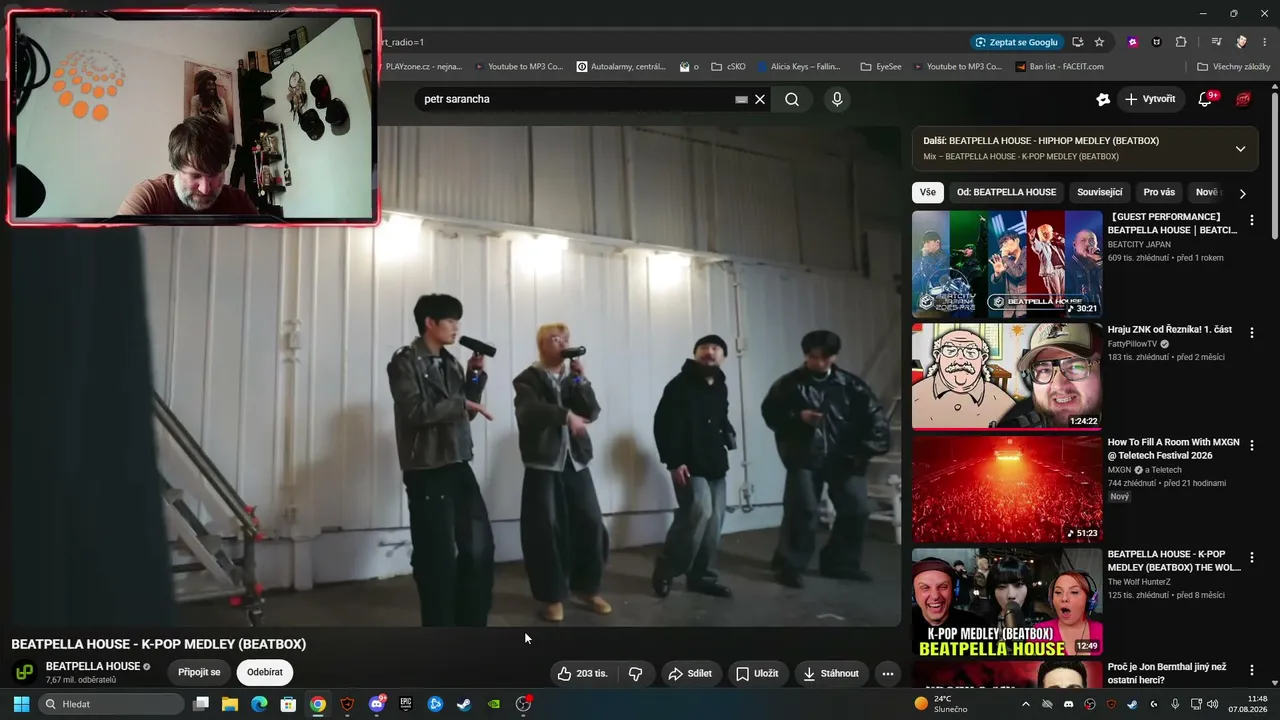The image size is (1280, 720).
Task: Select the Související filter chip
Action: pos(1100,192)
